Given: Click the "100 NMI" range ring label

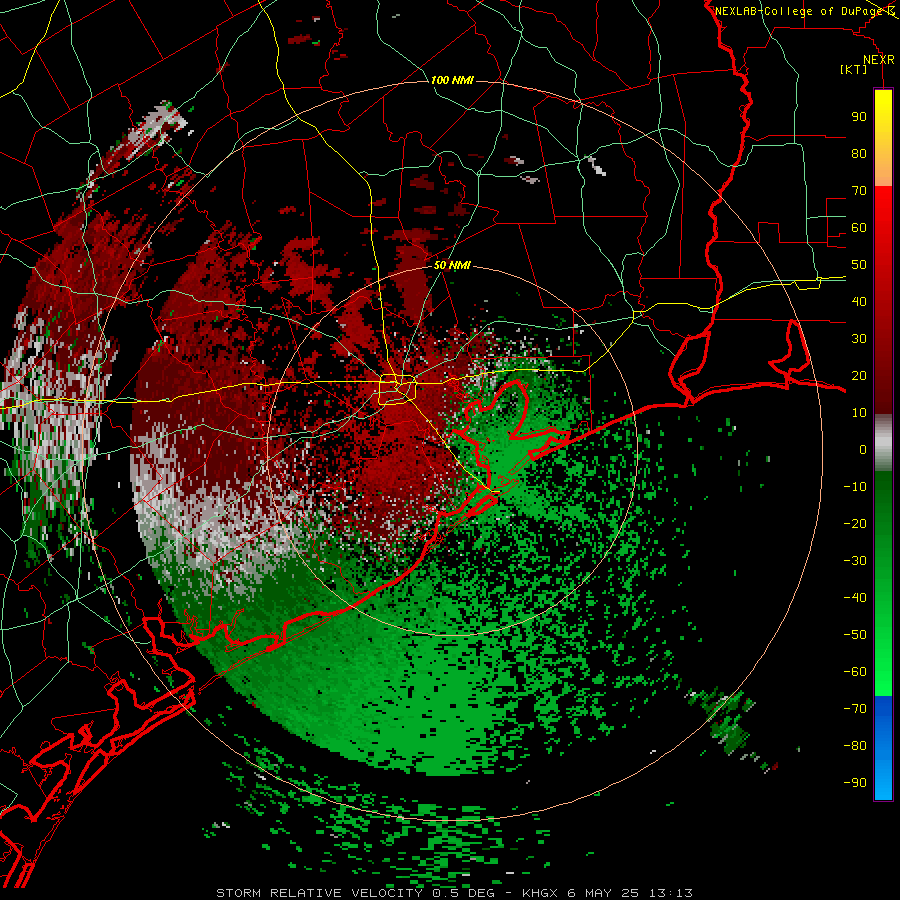Looking at the screenshot, I should (452, 80).
